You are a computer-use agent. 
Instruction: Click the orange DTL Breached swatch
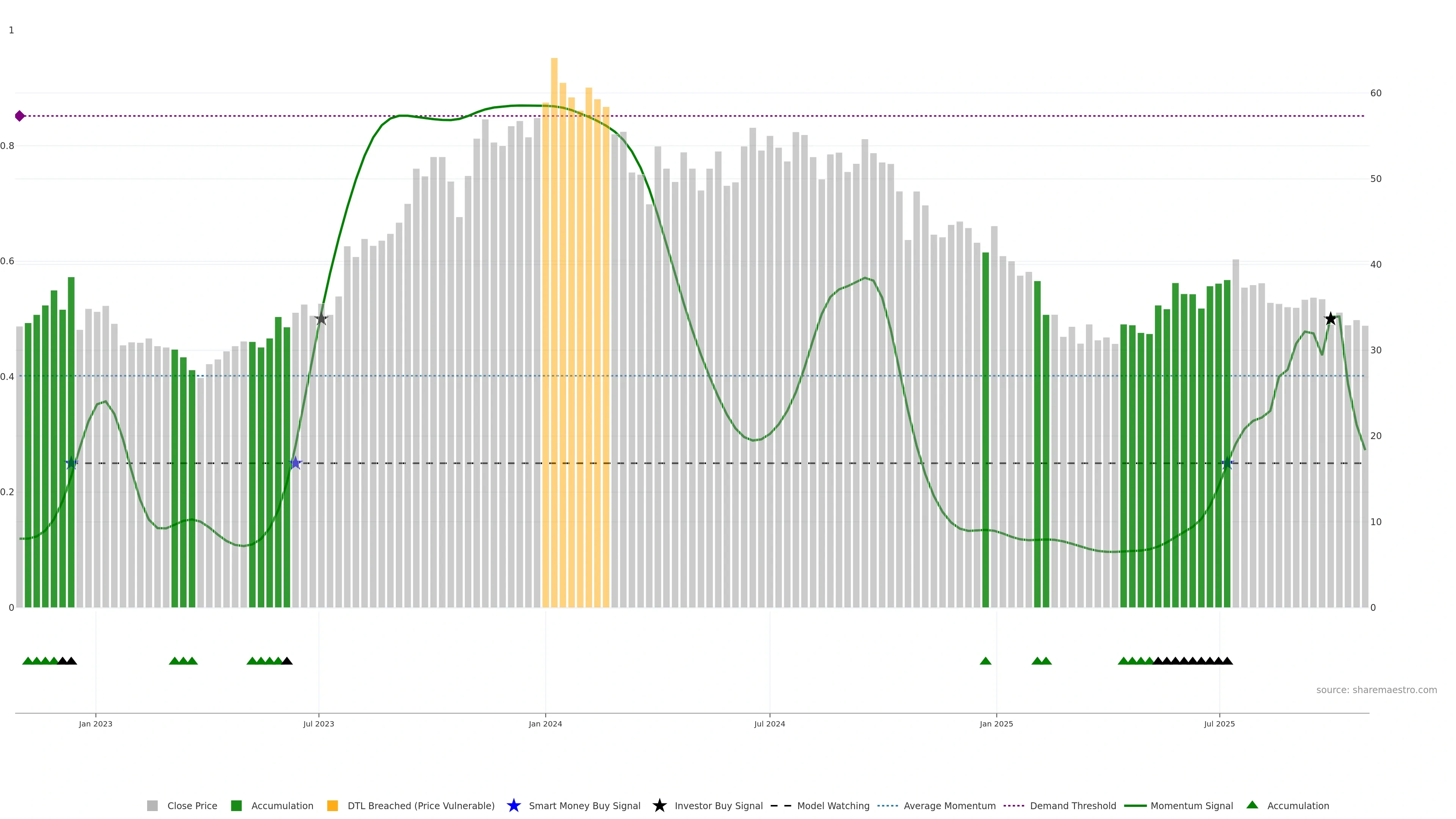coord(333,806)
